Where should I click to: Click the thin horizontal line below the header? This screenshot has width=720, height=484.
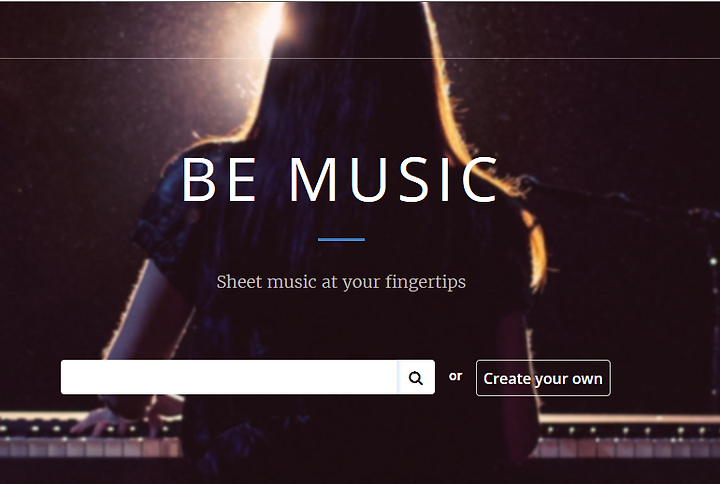pos(360,58)
